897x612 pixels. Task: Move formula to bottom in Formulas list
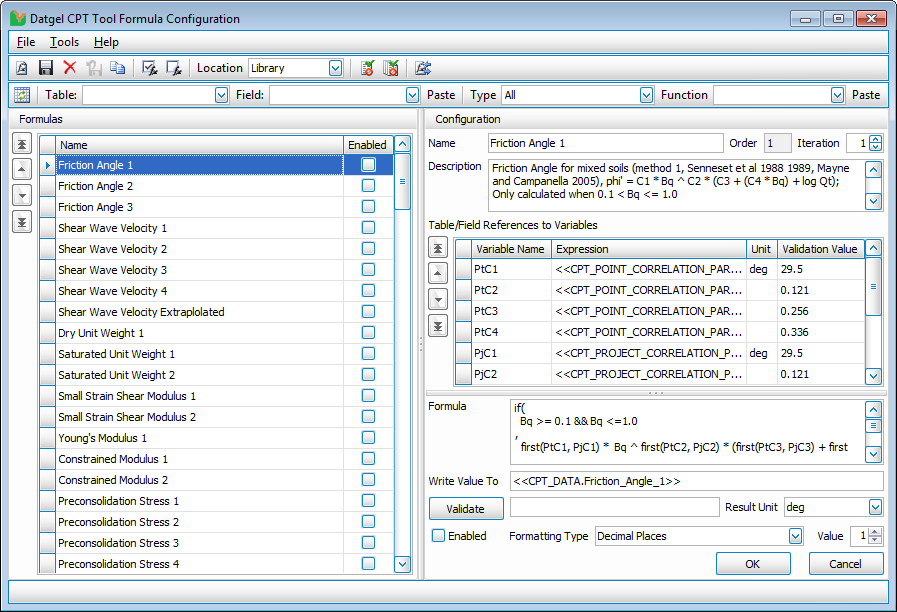[22, 221]
